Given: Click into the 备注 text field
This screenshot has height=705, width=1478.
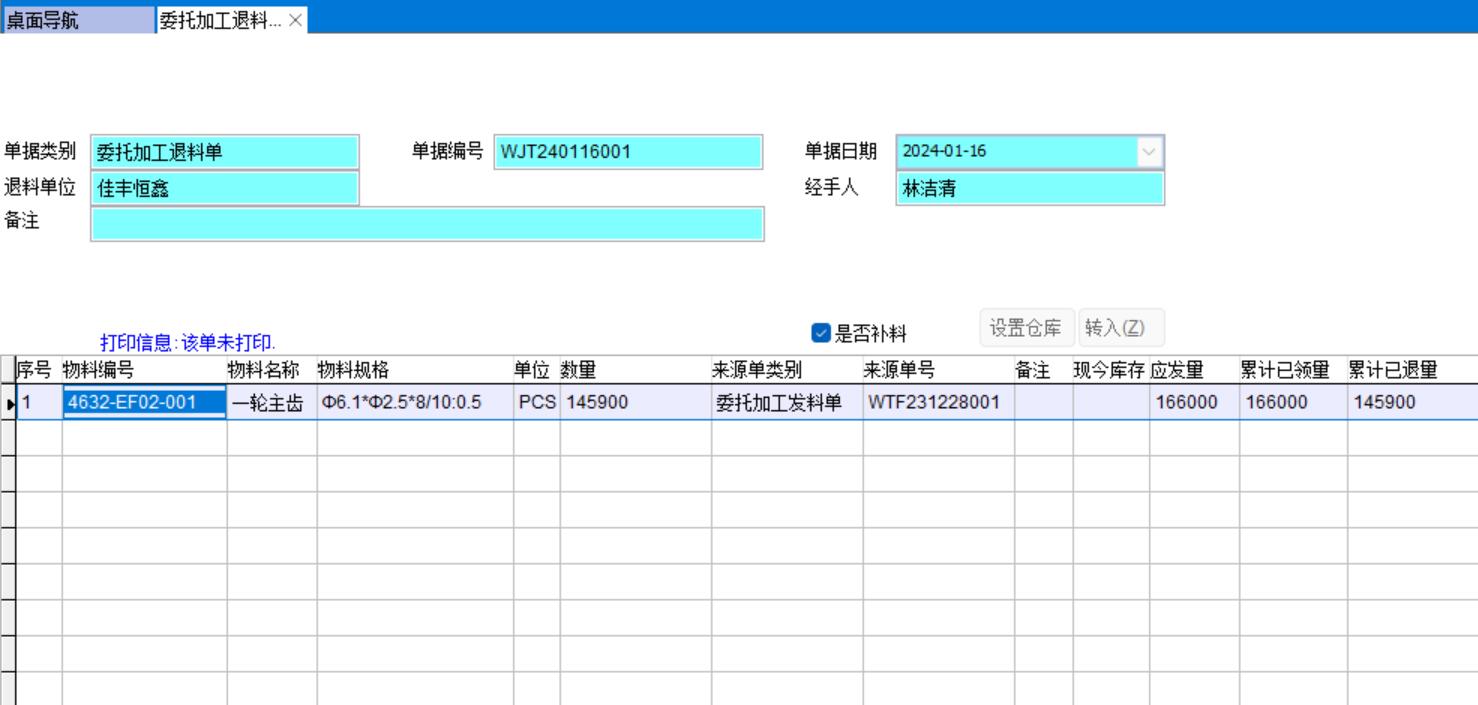Looking at the screenshot, I should pos(427,224).
